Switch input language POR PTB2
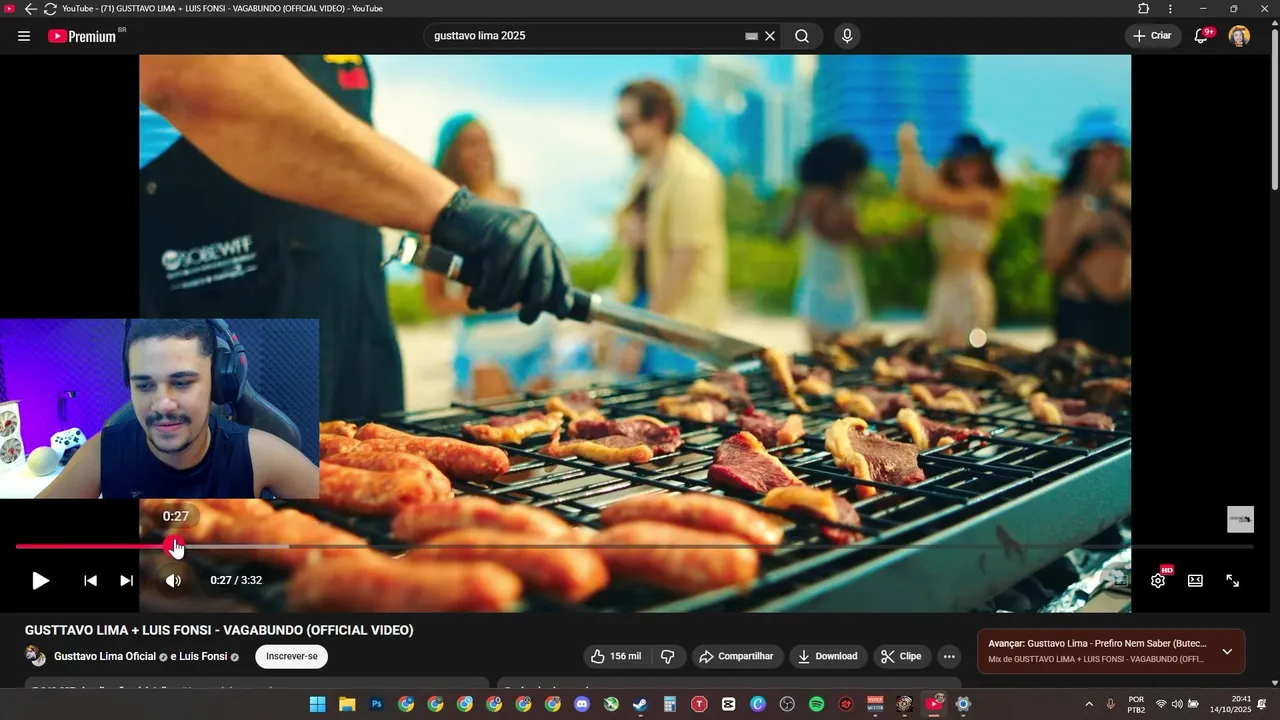This screenshot has width=1280, height=720. [x=1137, y=704]
